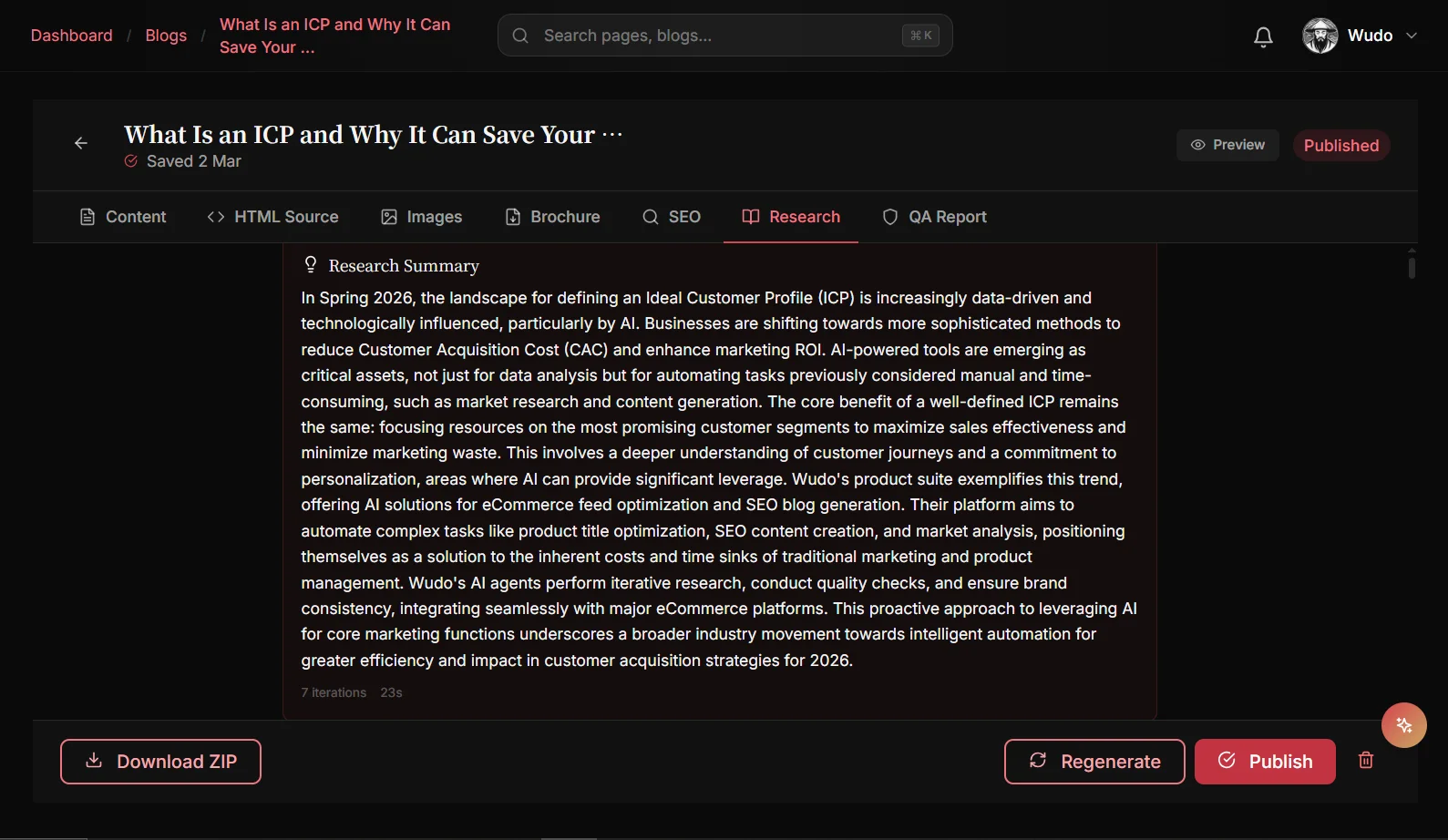The image size is (1448, 840).
Task: Click the Research Summary lightbulb icon
Action: [311, 265]
